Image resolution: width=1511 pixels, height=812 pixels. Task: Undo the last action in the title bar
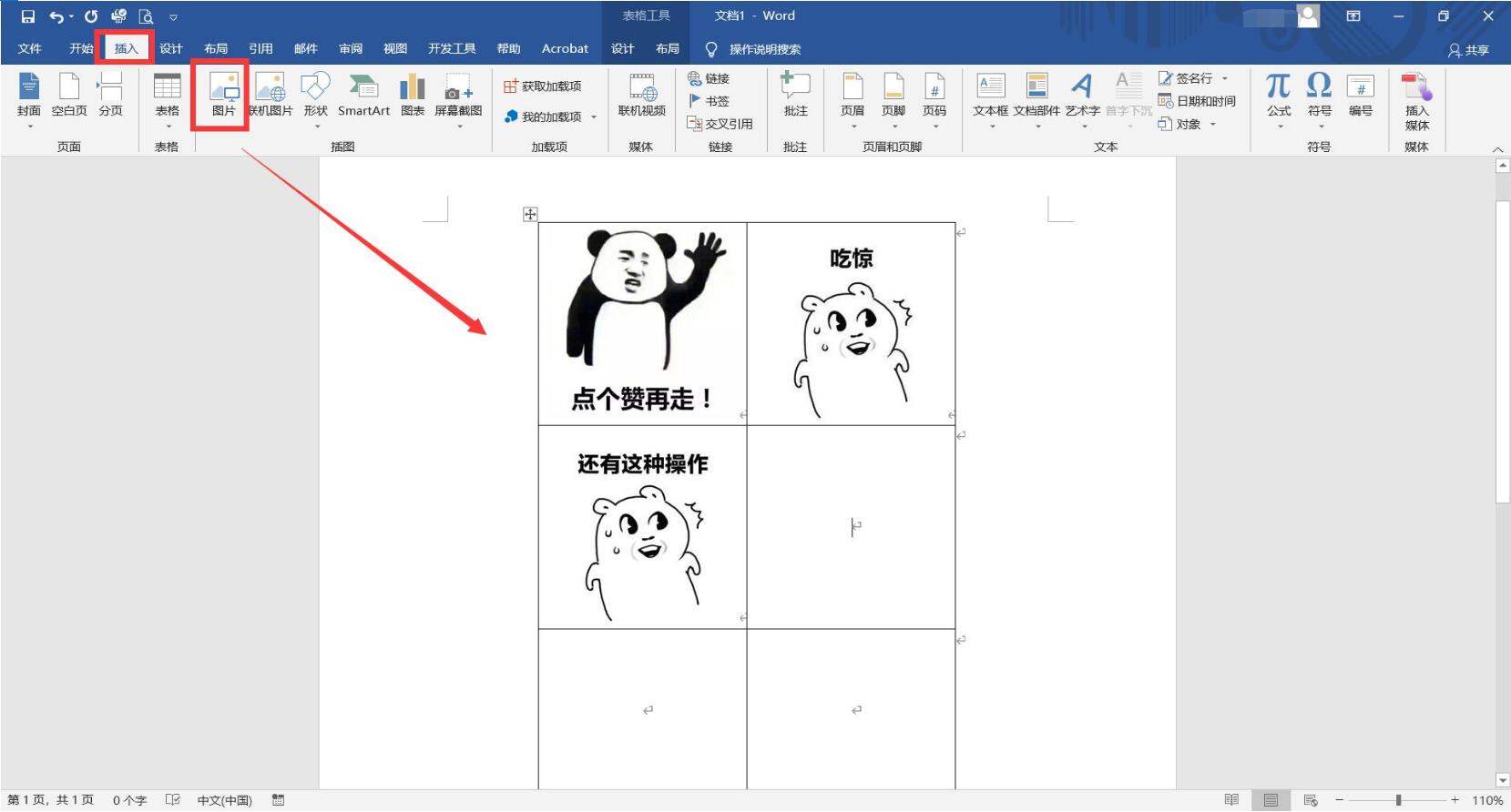(56, 16)
